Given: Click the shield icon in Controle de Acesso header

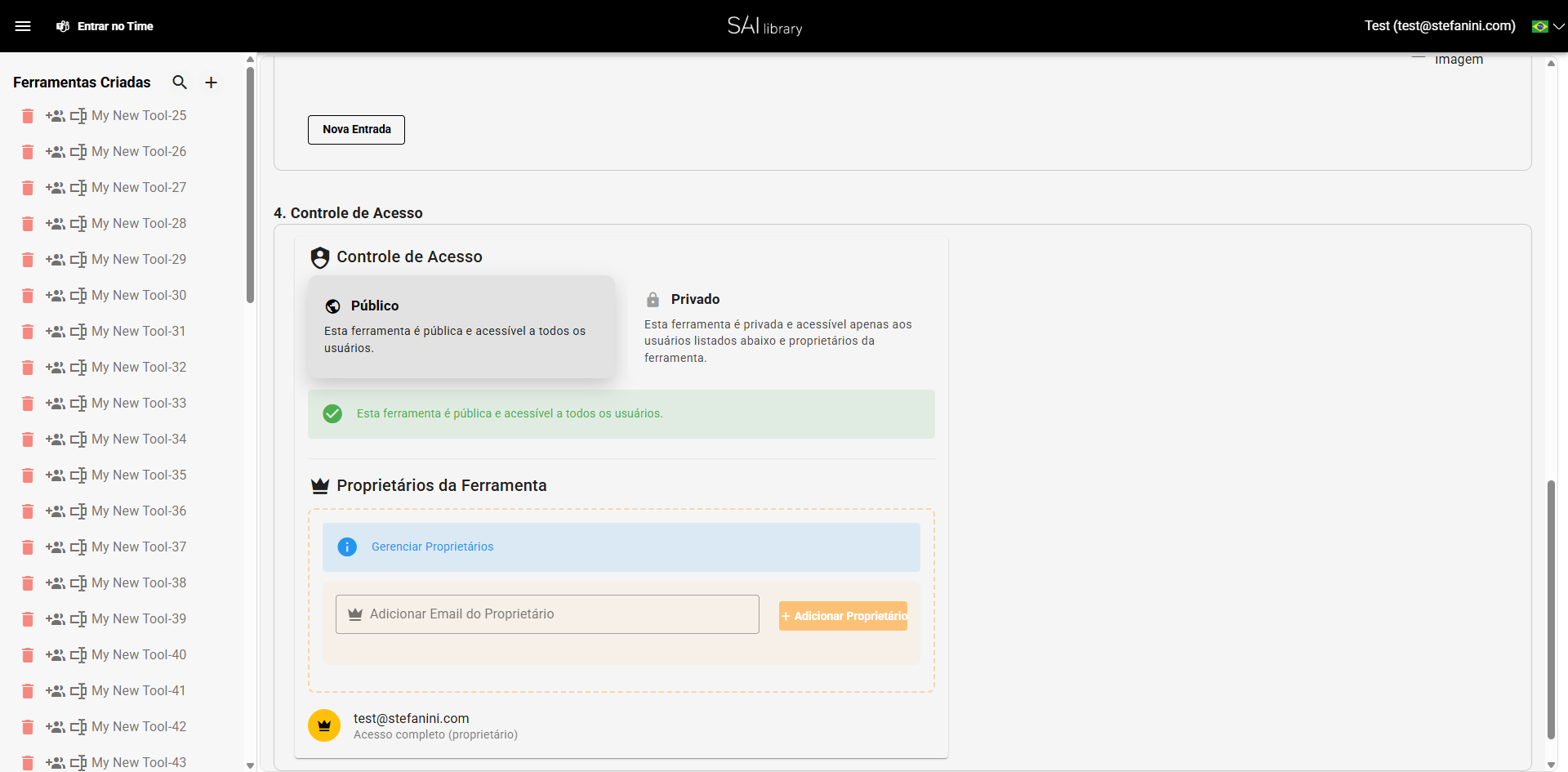Looking at the screenshot, I should point(320,257).
